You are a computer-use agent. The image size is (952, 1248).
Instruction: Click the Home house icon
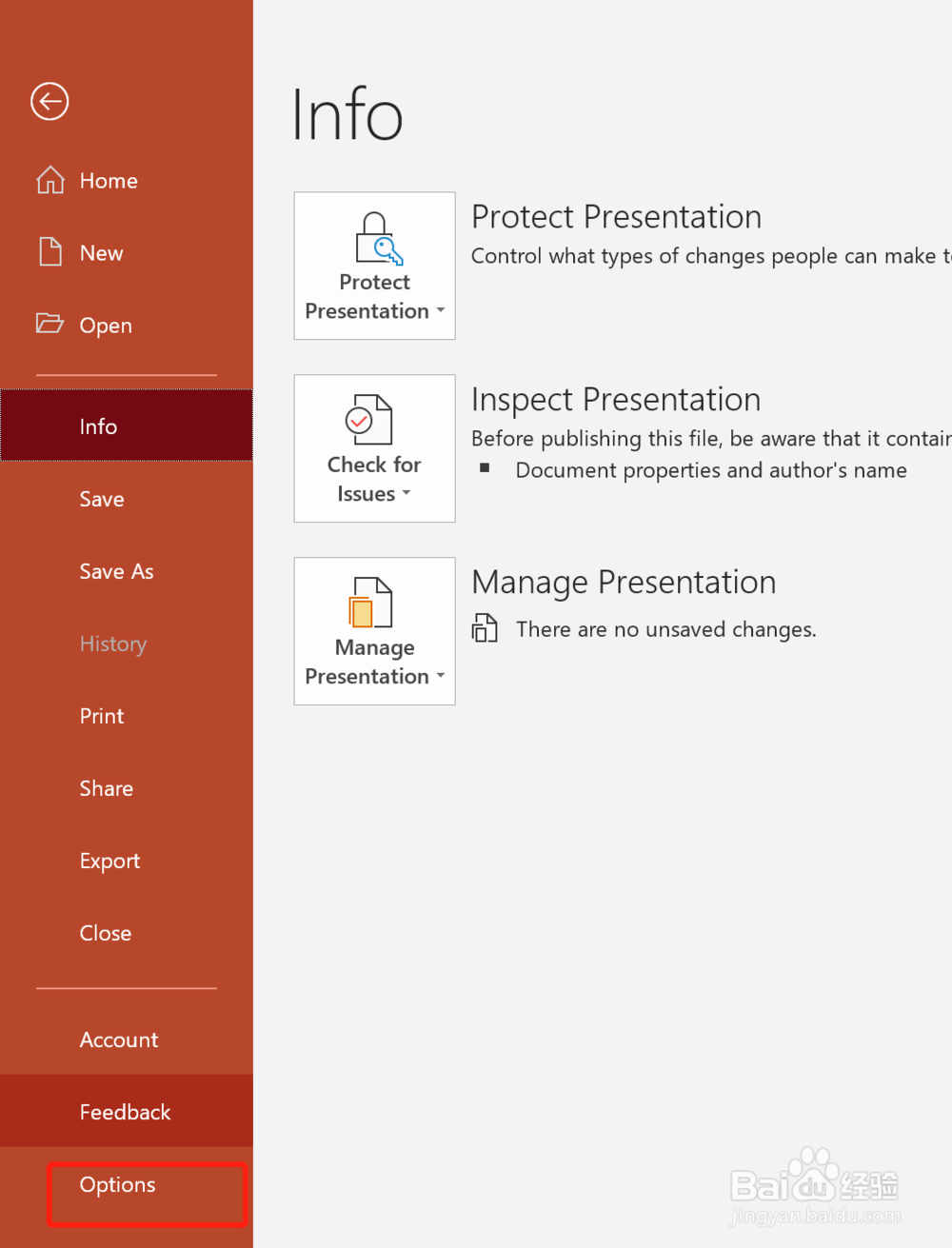(50, 180)
